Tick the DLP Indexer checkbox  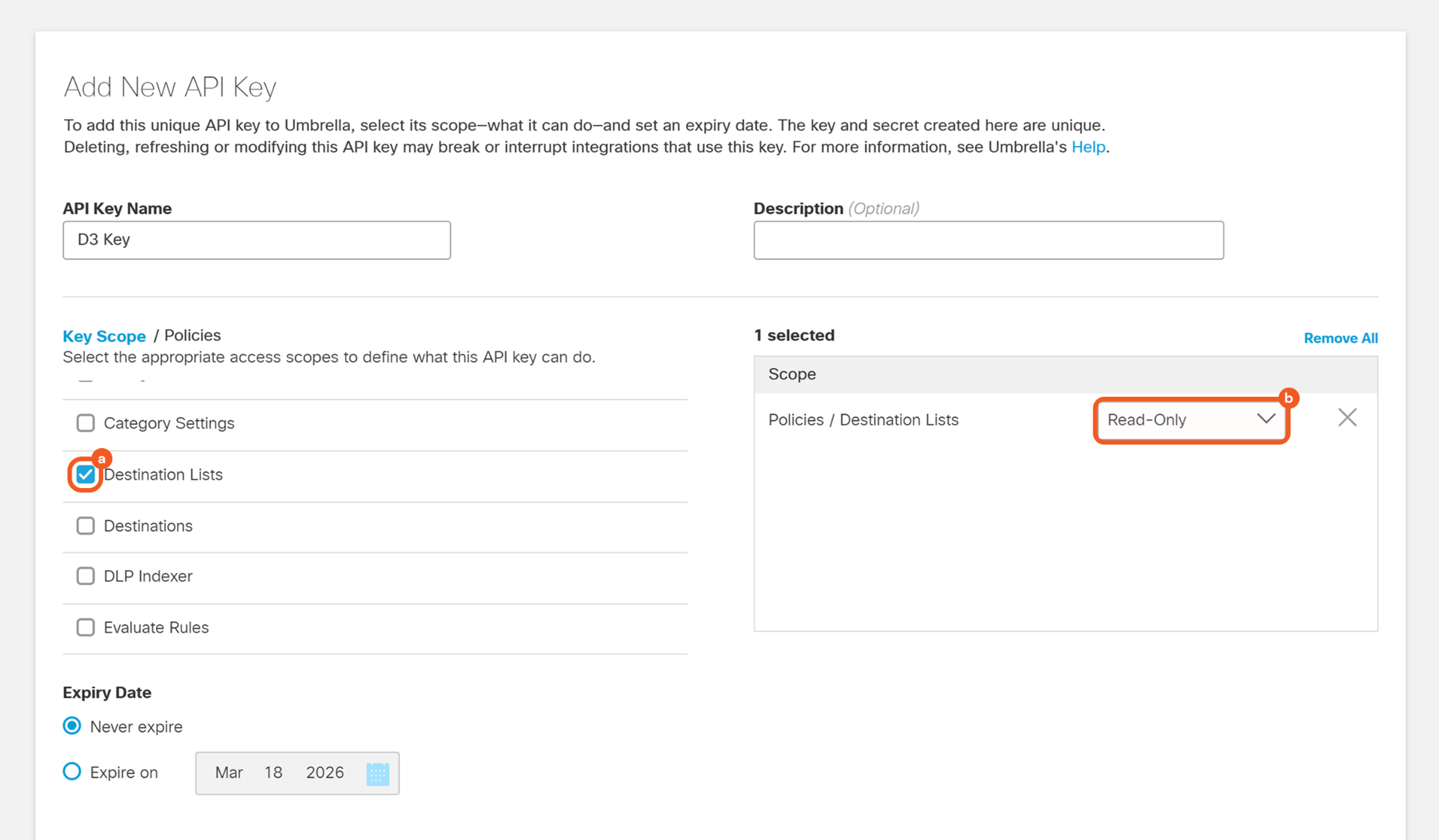click(86, 577)
